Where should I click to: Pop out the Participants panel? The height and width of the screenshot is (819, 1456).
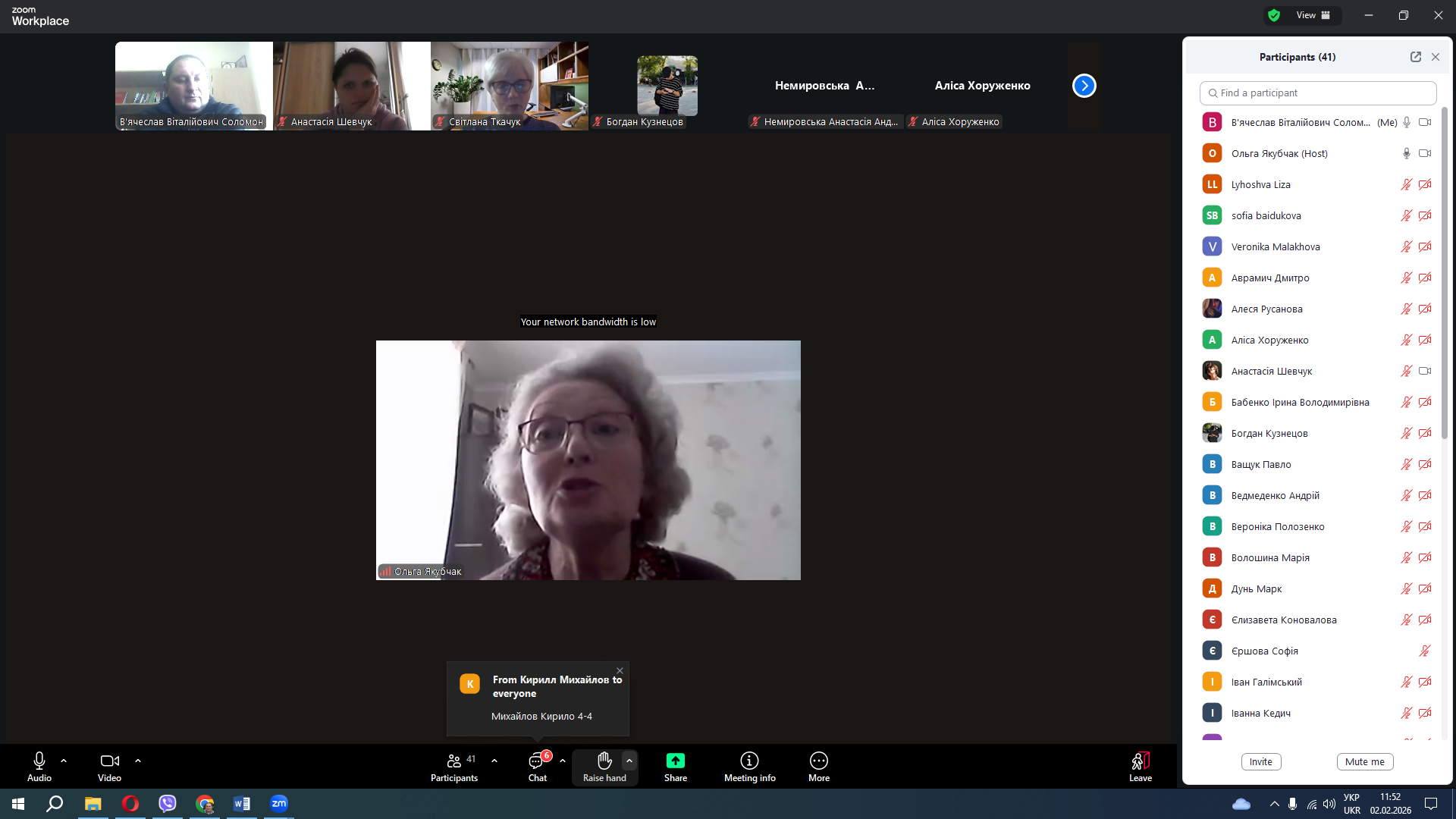(x=1415, y=57)
